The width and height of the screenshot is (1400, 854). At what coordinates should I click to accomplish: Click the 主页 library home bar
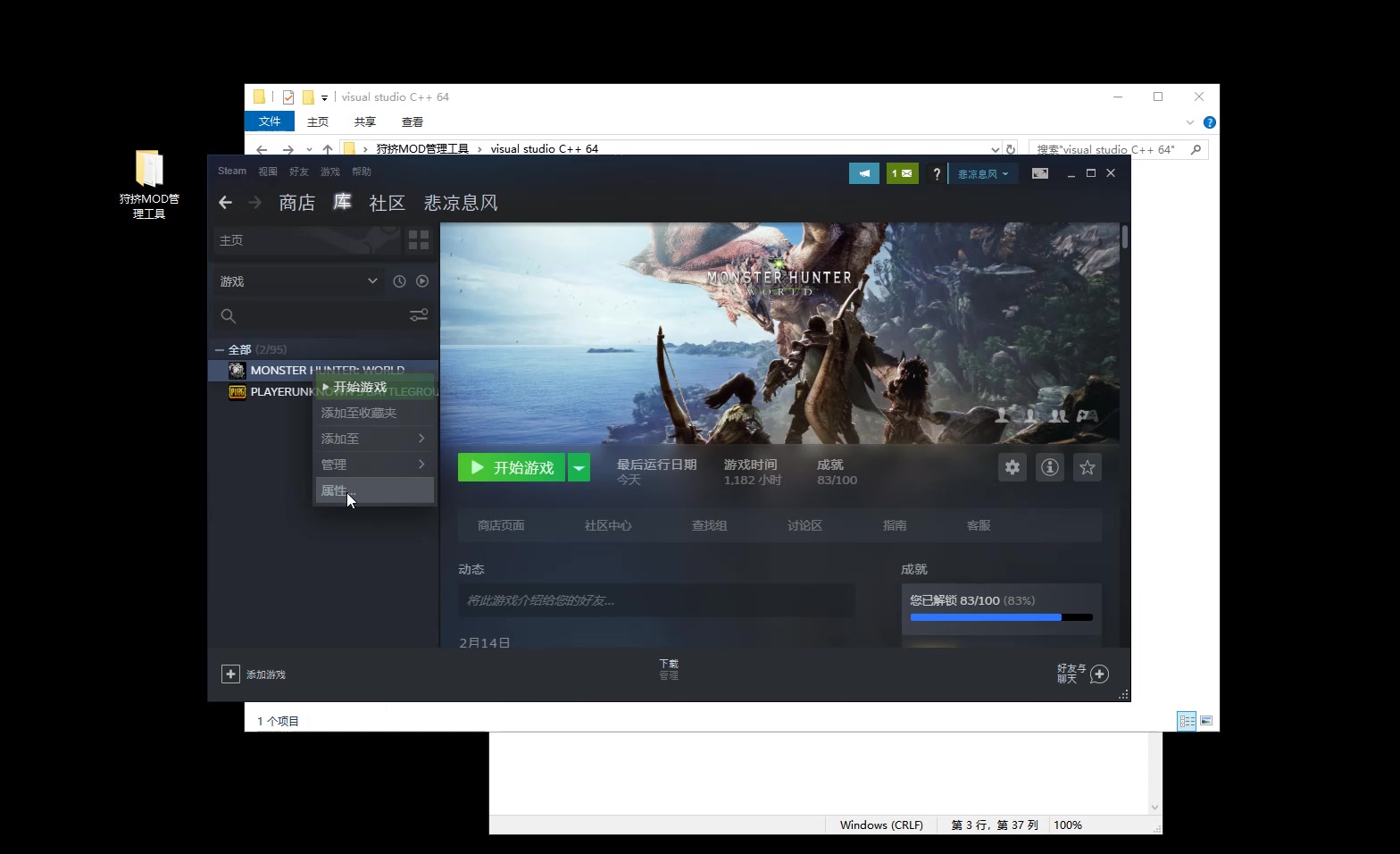(306, 239)
